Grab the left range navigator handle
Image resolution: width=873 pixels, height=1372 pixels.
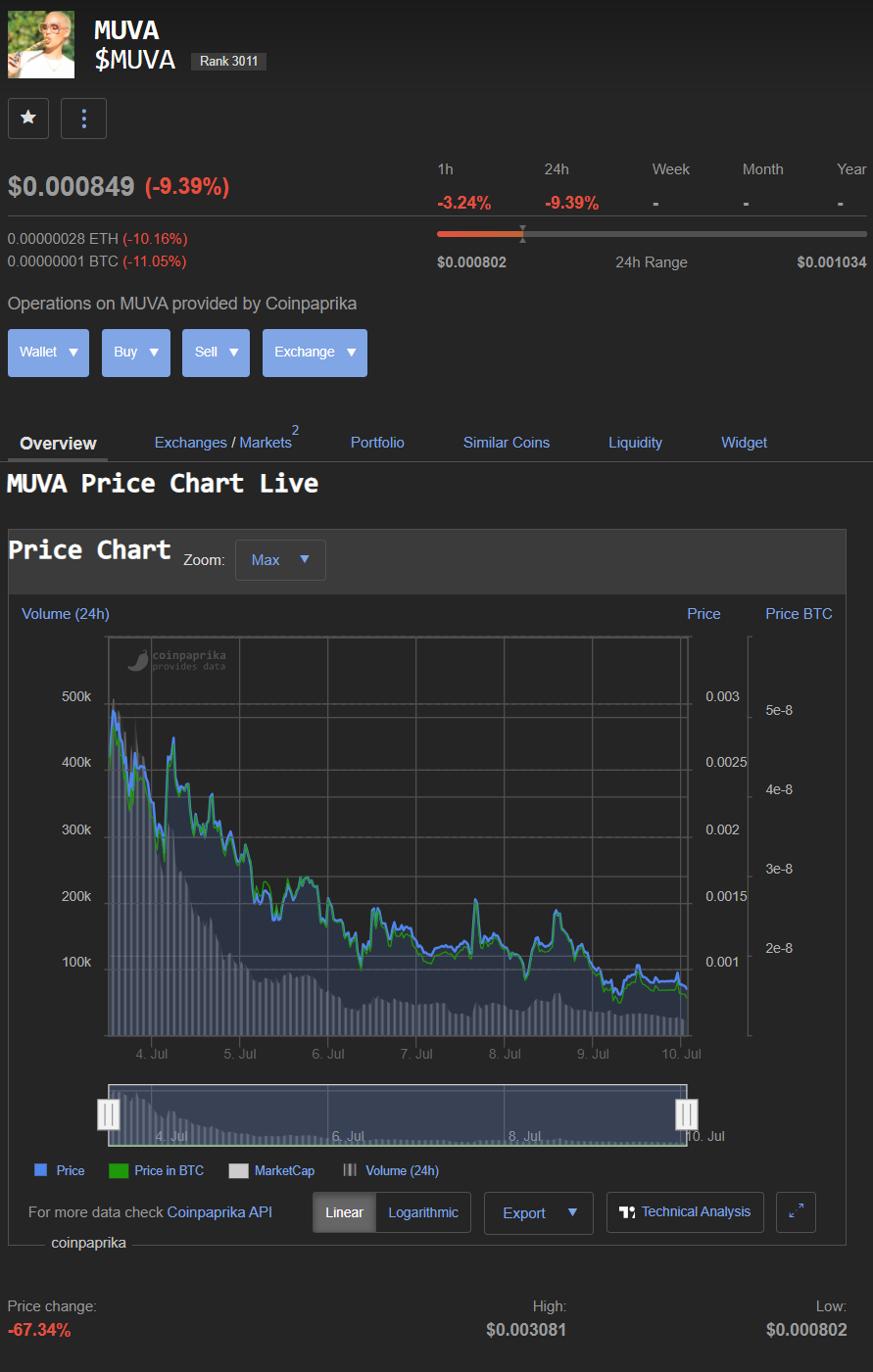pyautogui.click(x=109, y=1114)
